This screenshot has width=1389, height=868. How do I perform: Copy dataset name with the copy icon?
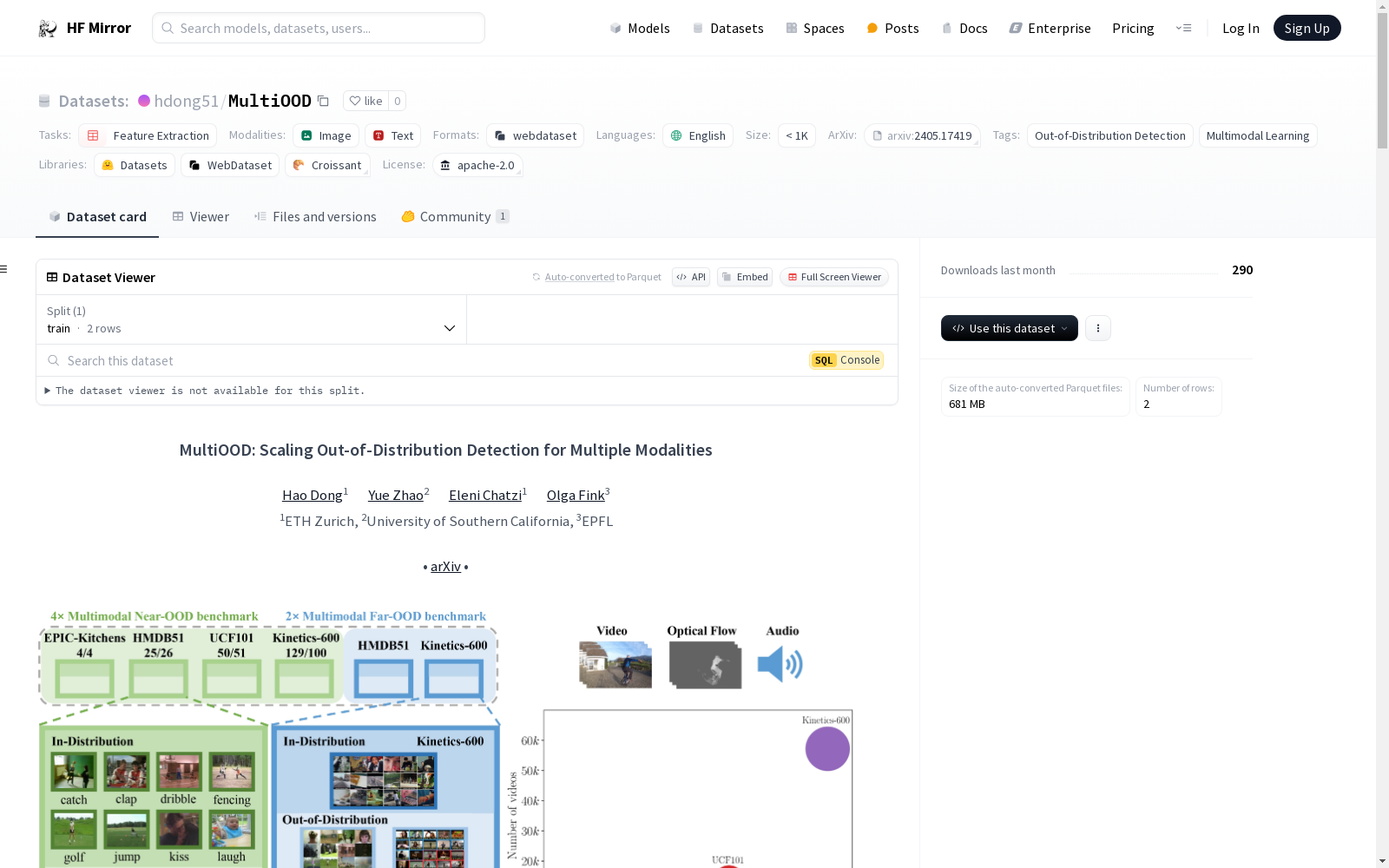tap(323, 101)
